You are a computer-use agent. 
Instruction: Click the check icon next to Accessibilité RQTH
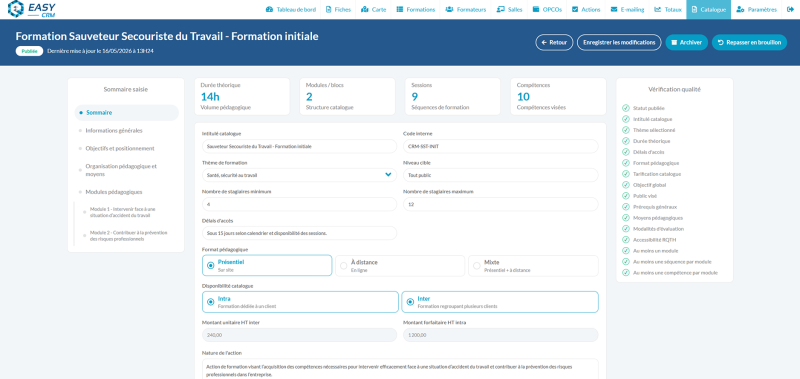coord(626,240)
